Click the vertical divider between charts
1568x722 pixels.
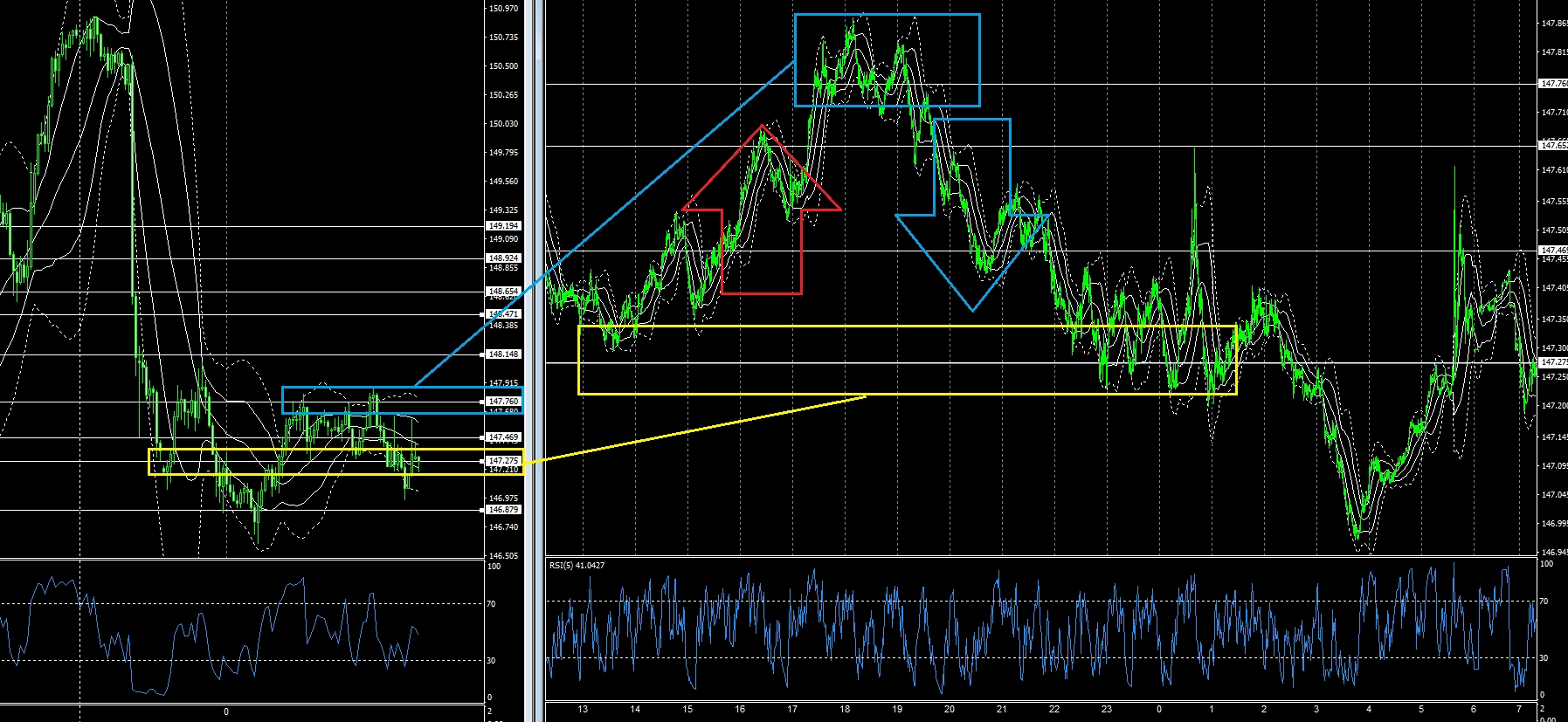coord(534,349)
